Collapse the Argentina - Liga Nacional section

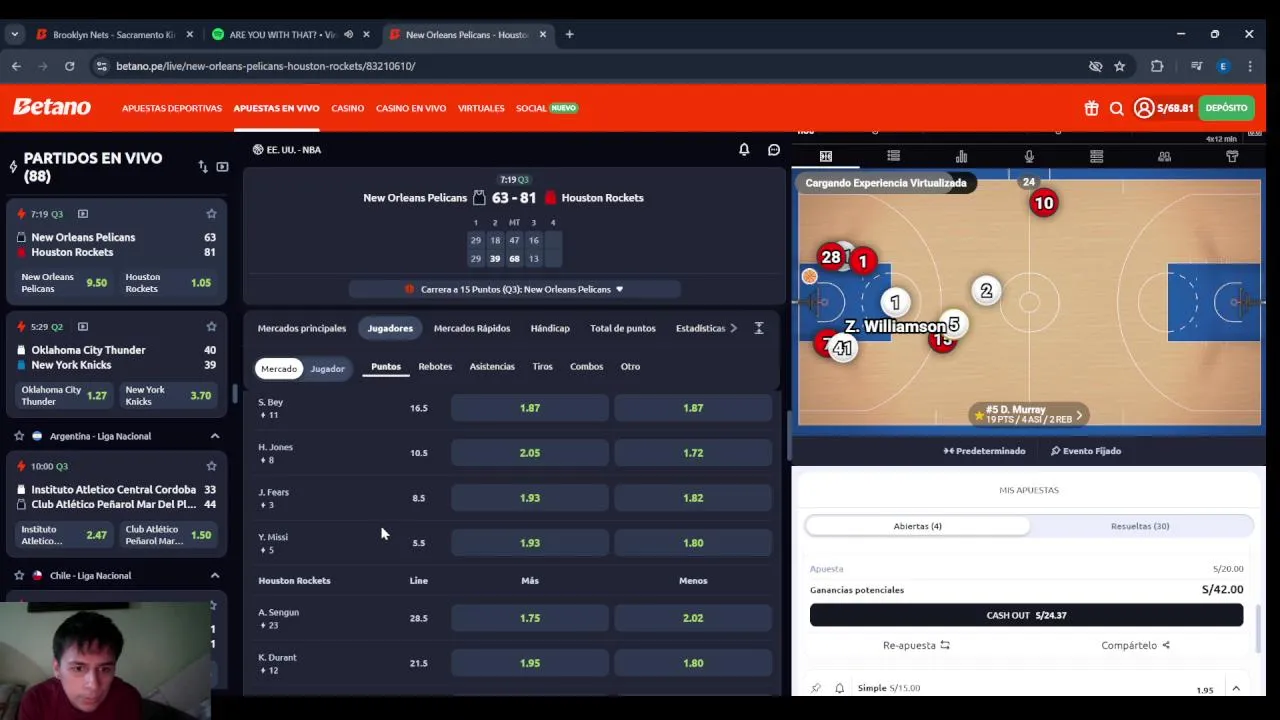coord(214,436)
